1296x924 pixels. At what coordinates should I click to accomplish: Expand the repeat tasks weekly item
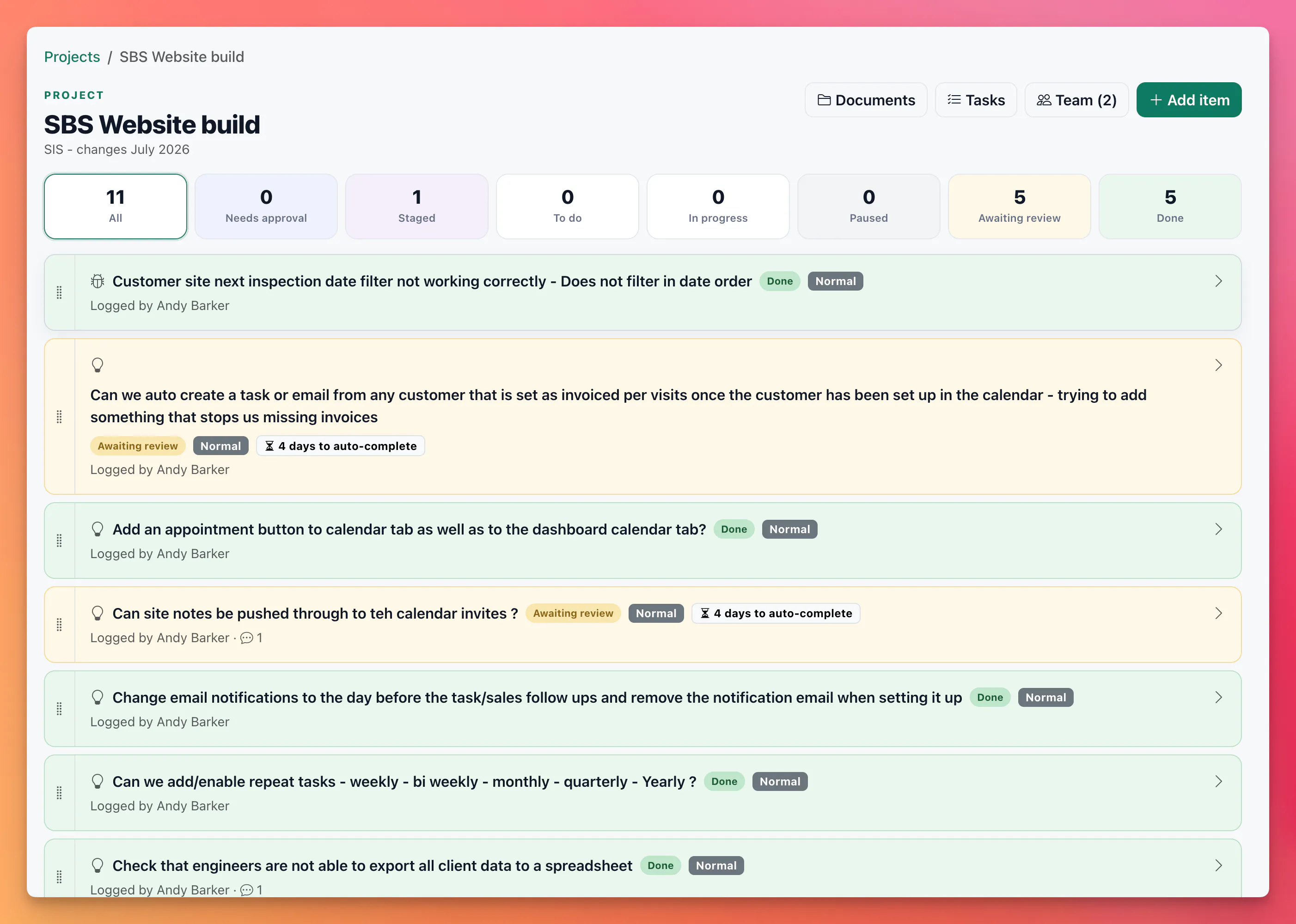coord(1218,782)
